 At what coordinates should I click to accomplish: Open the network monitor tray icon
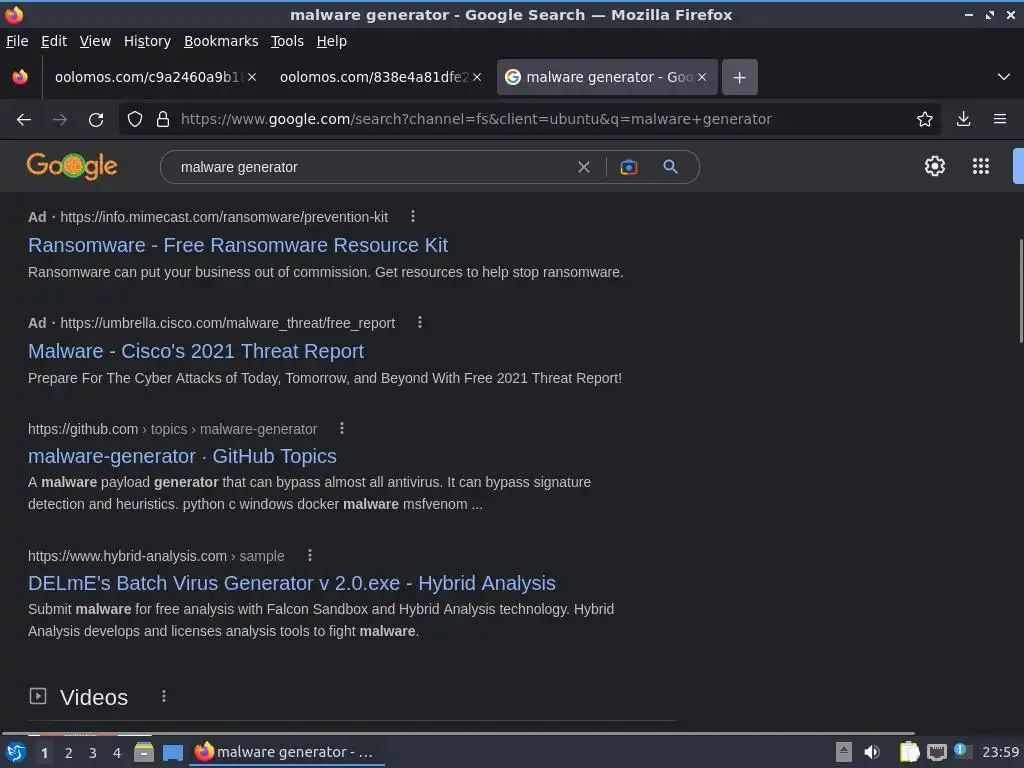pyautogui.click(x=937, y=752)
